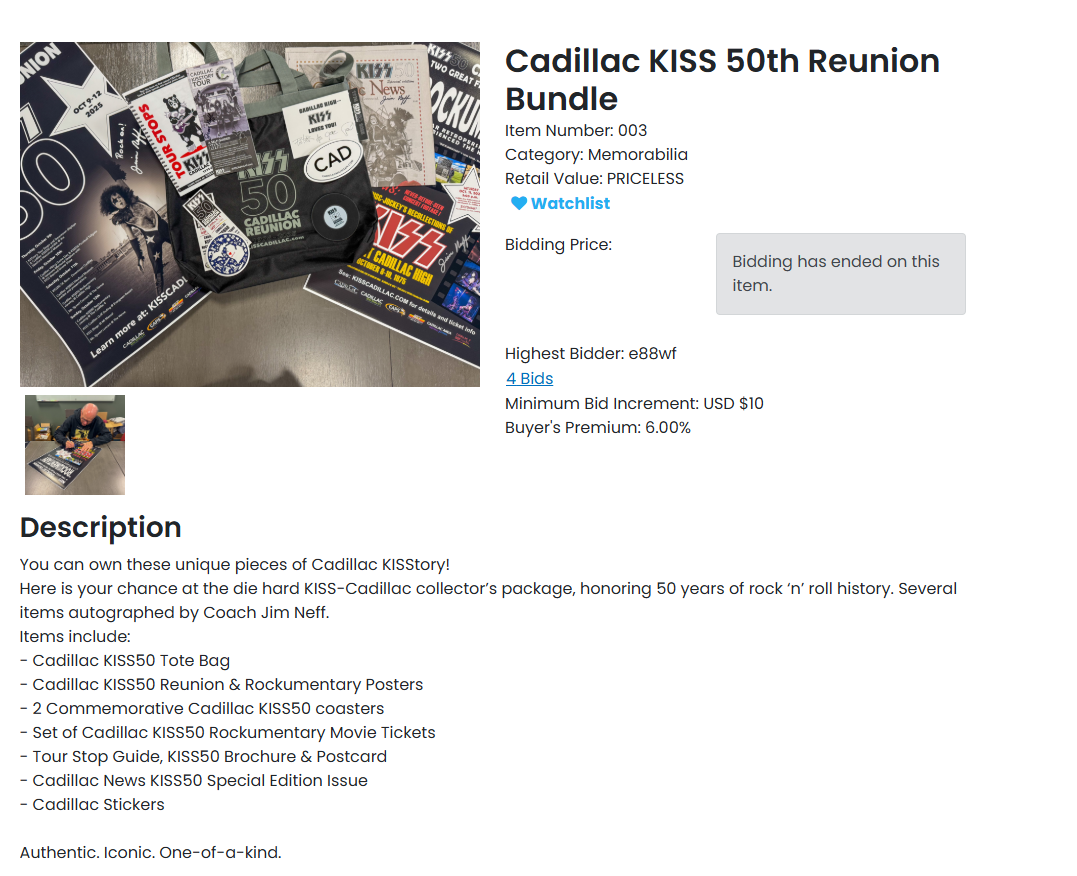Select thumbnail of man signing poster
This screenshot has height=876, width=1077.
click(x=75, y=445)
